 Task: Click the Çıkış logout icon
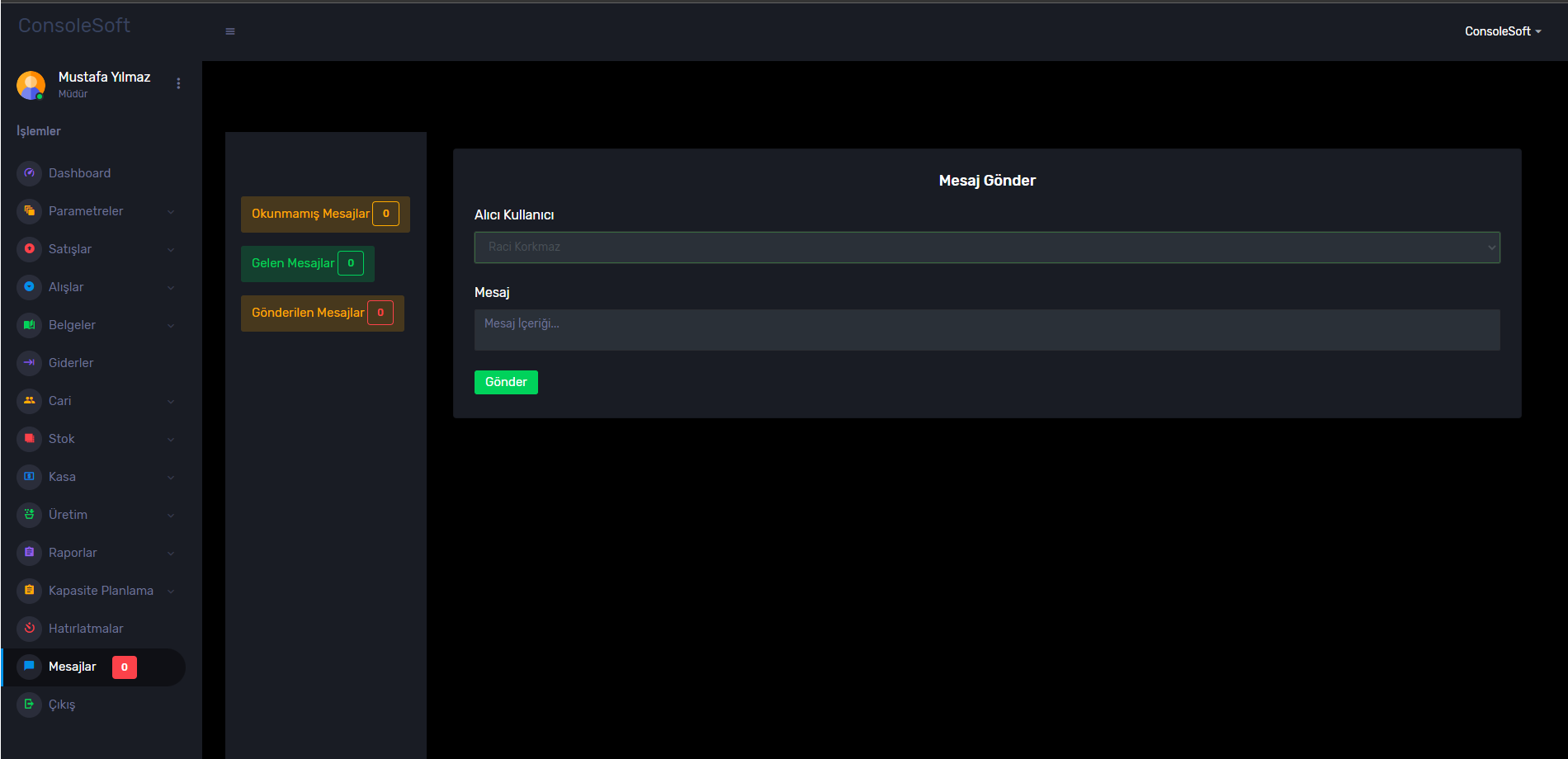coord(29,705)
